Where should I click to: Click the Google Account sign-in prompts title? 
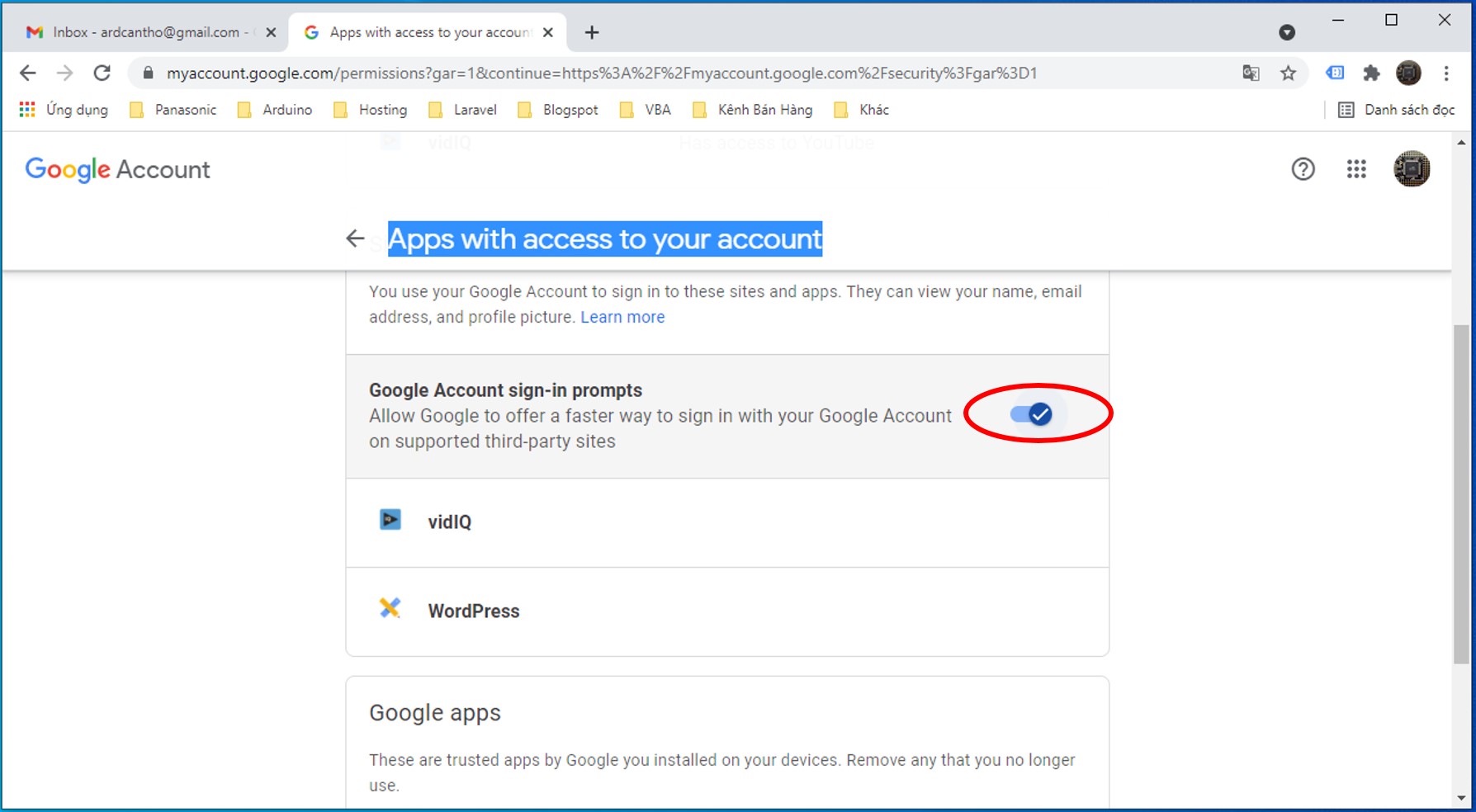[505, 389]
